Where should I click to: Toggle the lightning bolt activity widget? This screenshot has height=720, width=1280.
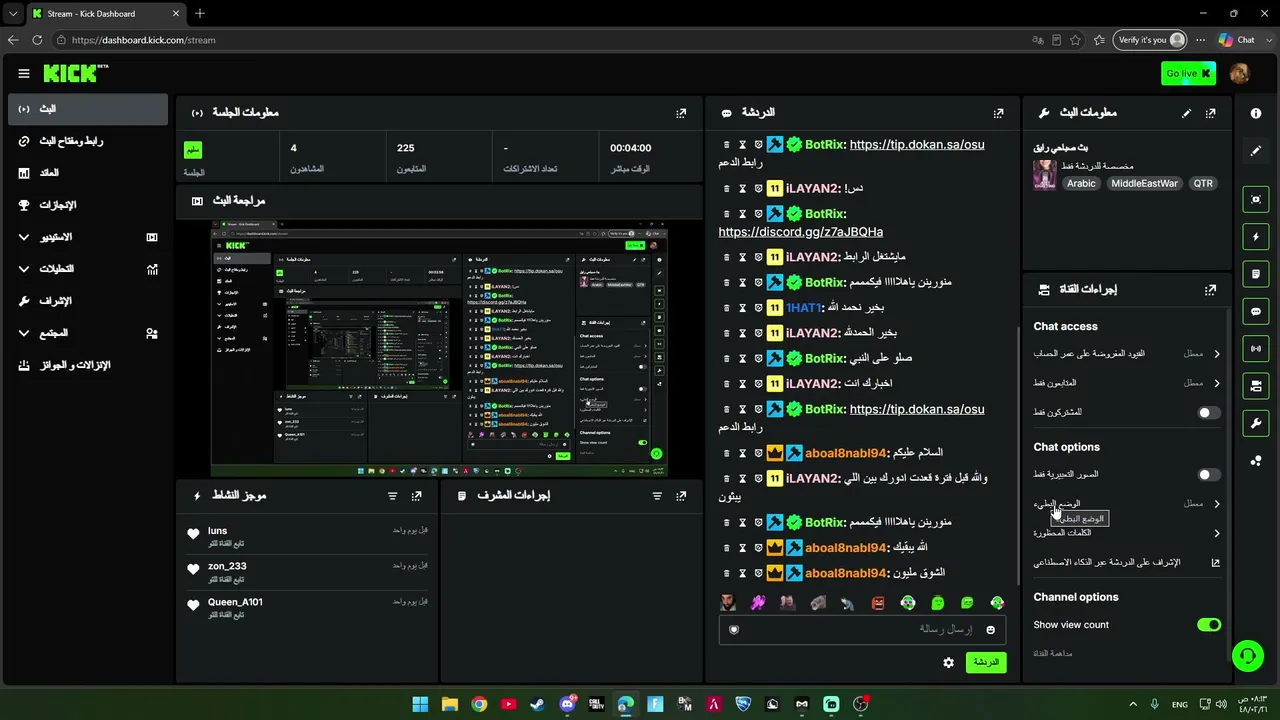coord(1256,237)
